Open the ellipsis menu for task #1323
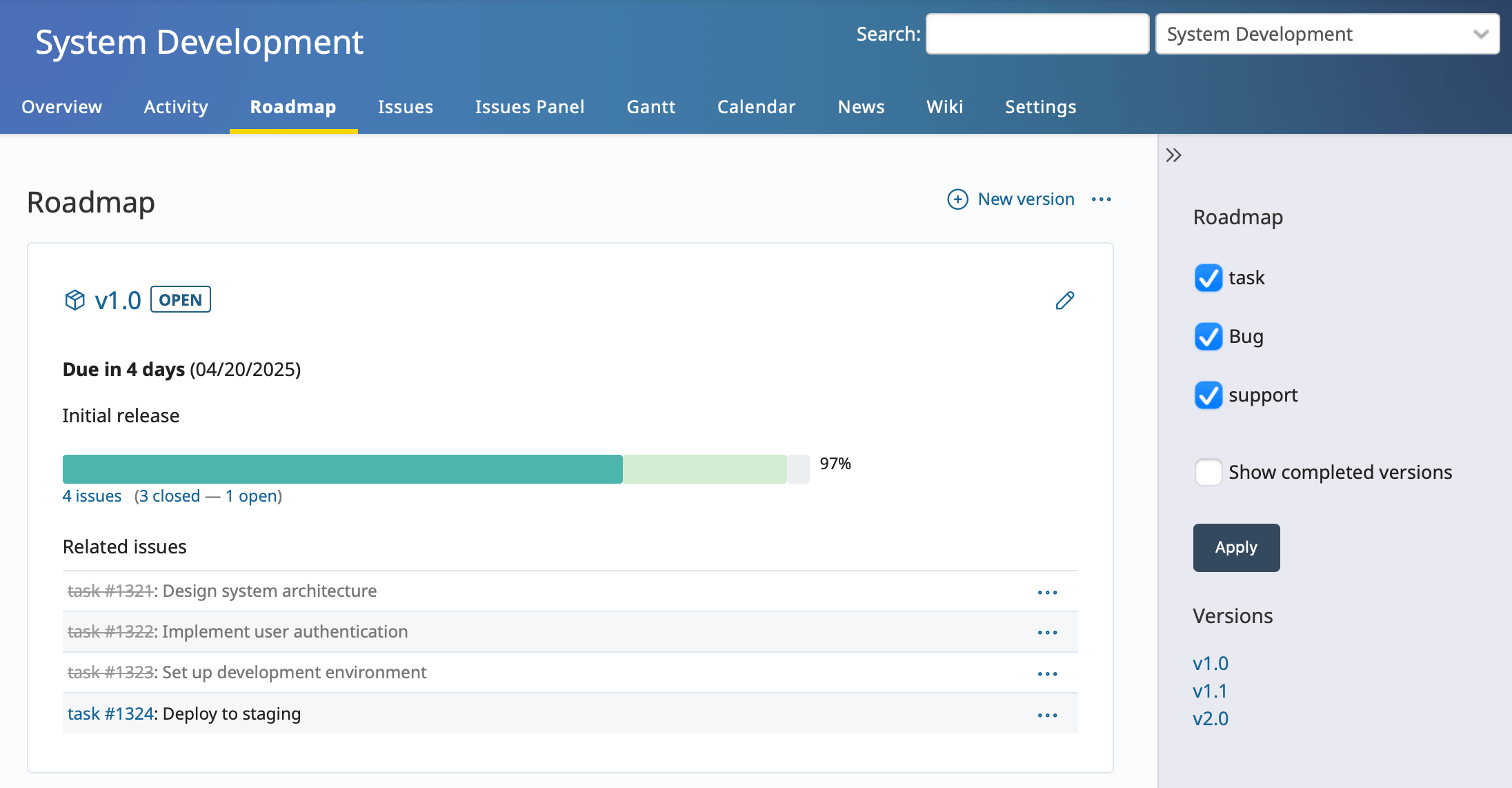The image size is (1512, 788). coord(1048,673)
